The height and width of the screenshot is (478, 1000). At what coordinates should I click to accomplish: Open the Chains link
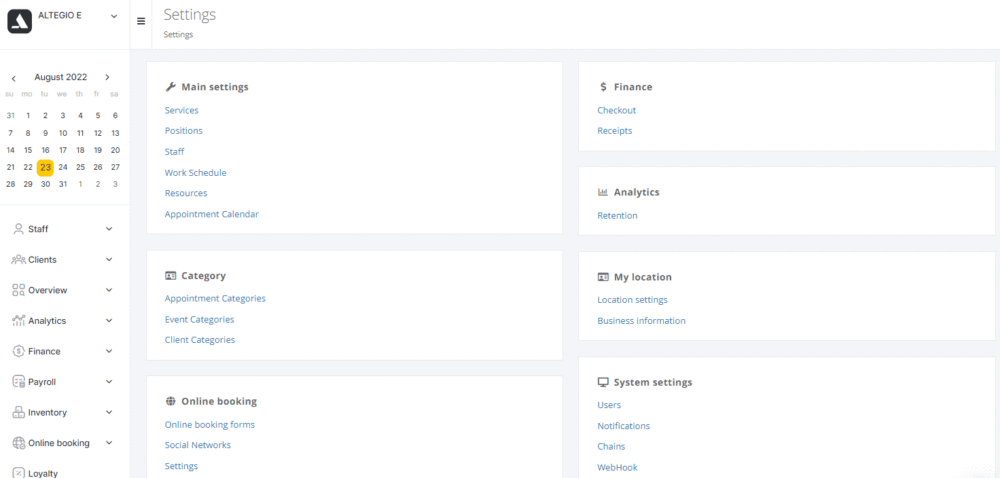click(x=612, y=446)
